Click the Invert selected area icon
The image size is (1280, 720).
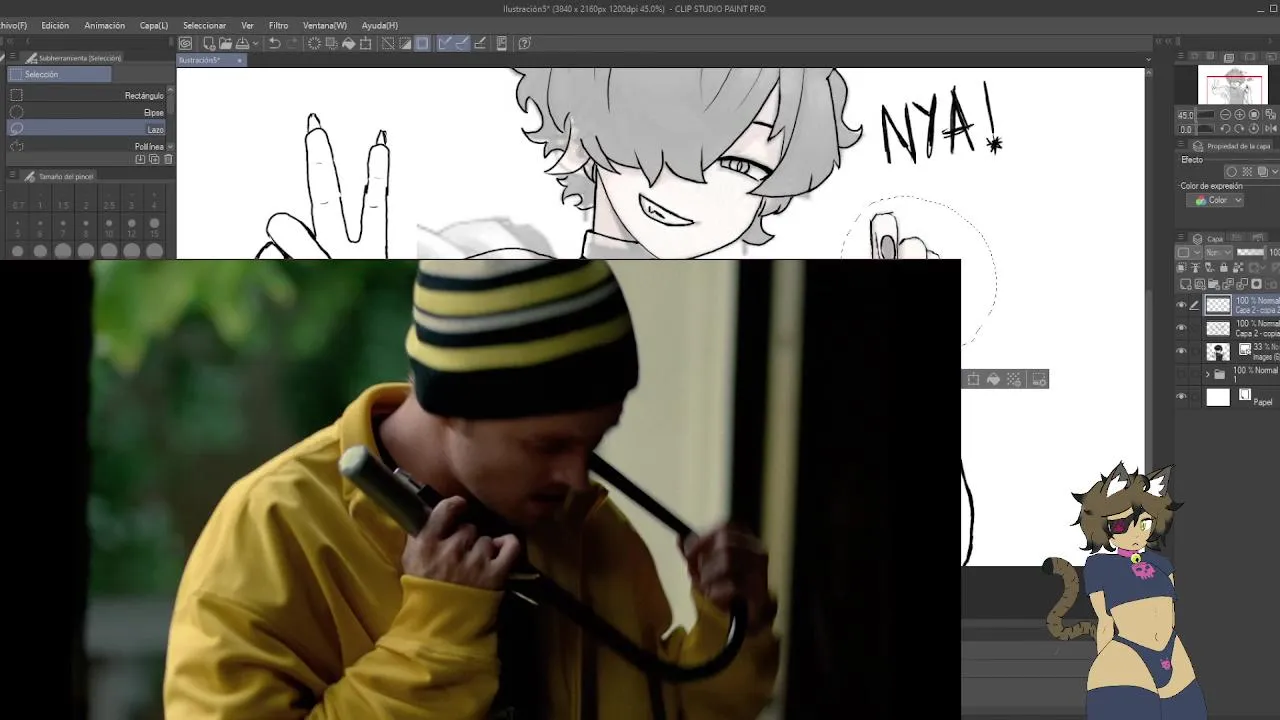404,43
